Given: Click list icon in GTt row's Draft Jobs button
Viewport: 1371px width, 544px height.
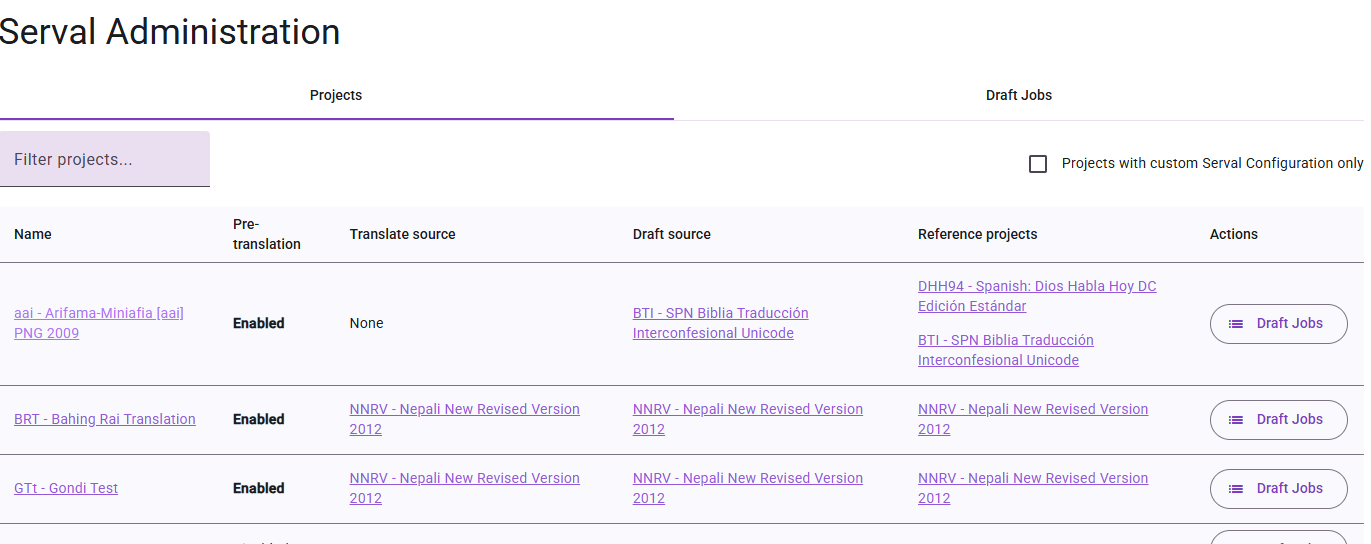Looking at the screenshot, I should pos(1236,489).
